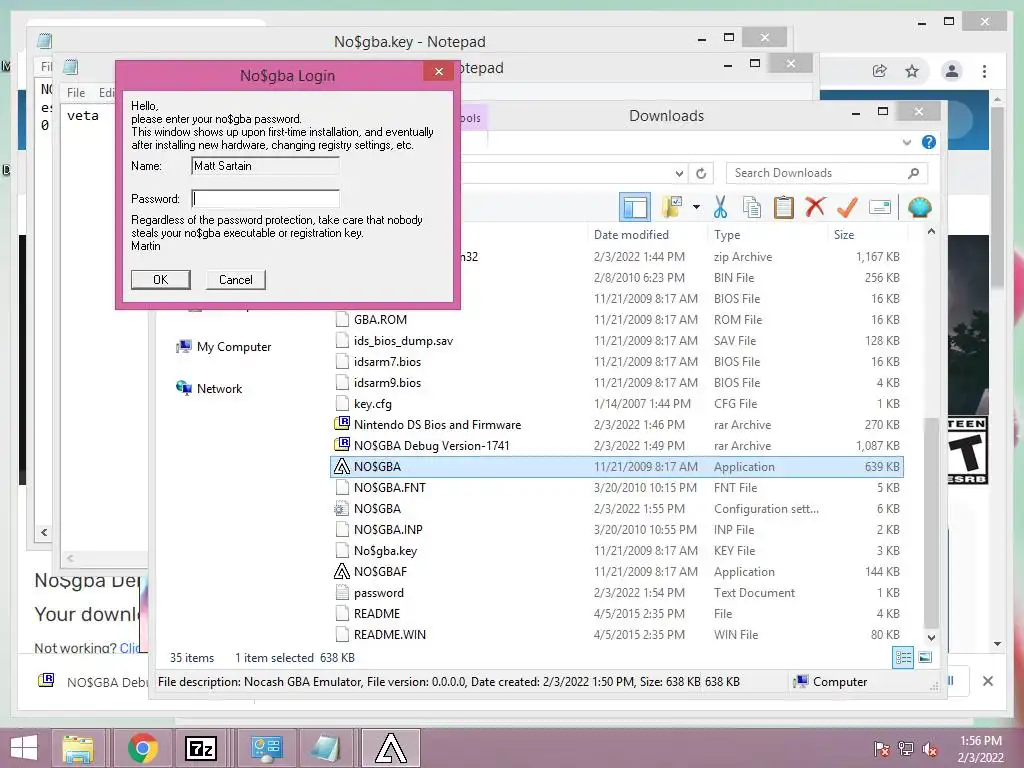
Task: Open Google Chrome from taskbar
Action: (142, 748)
